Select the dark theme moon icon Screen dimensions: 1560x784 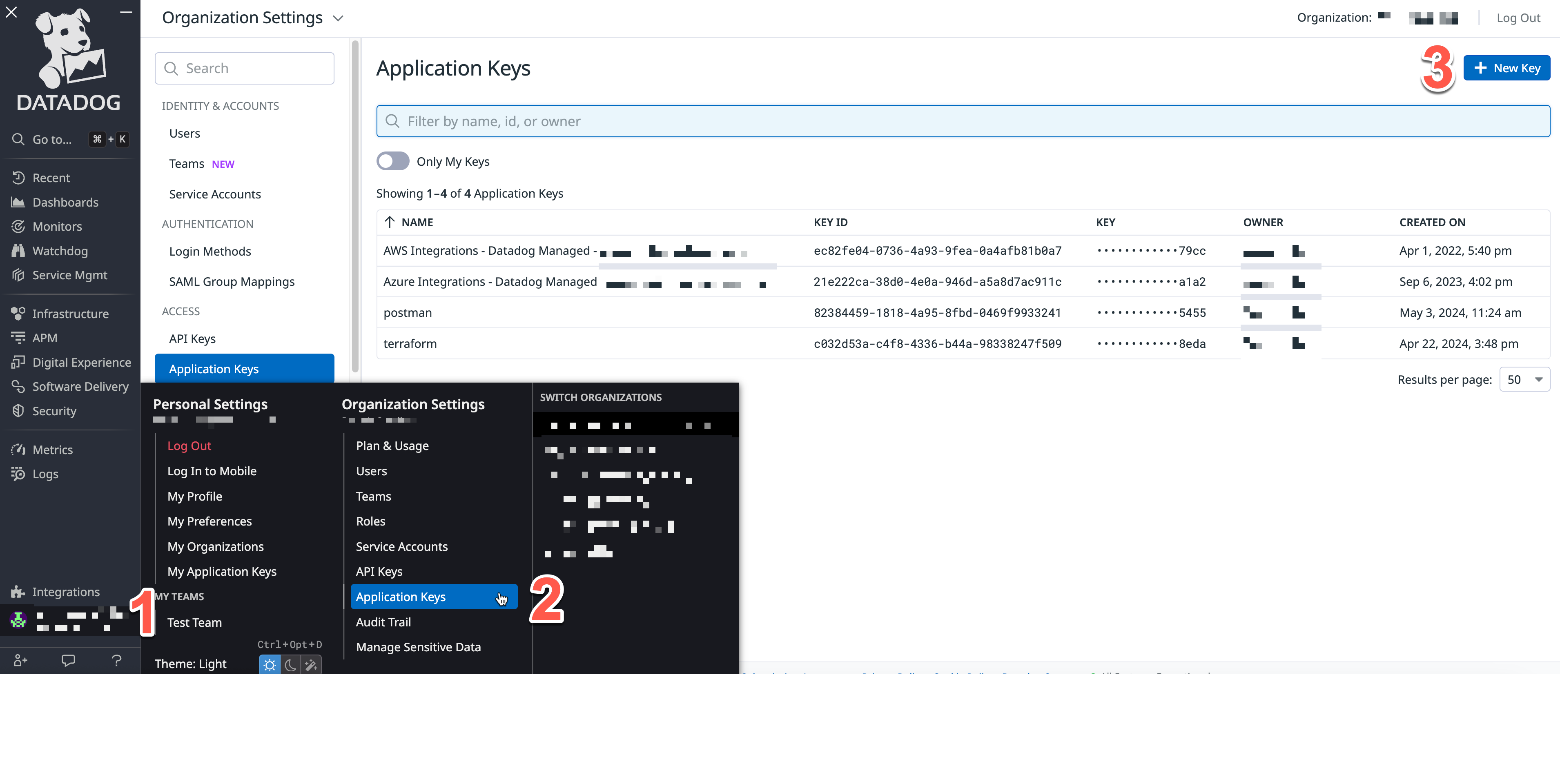291,665
